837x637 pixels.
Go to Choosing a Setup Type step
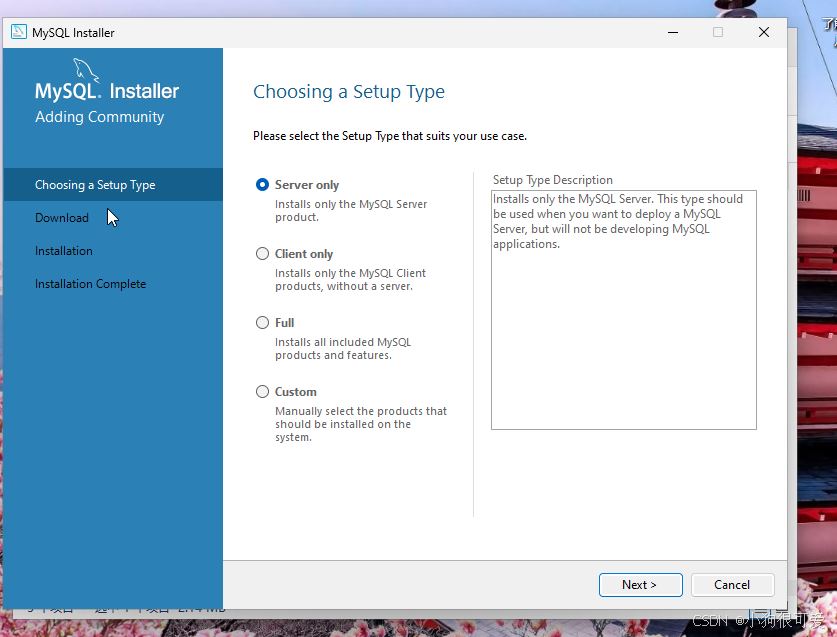pos(113,185)
